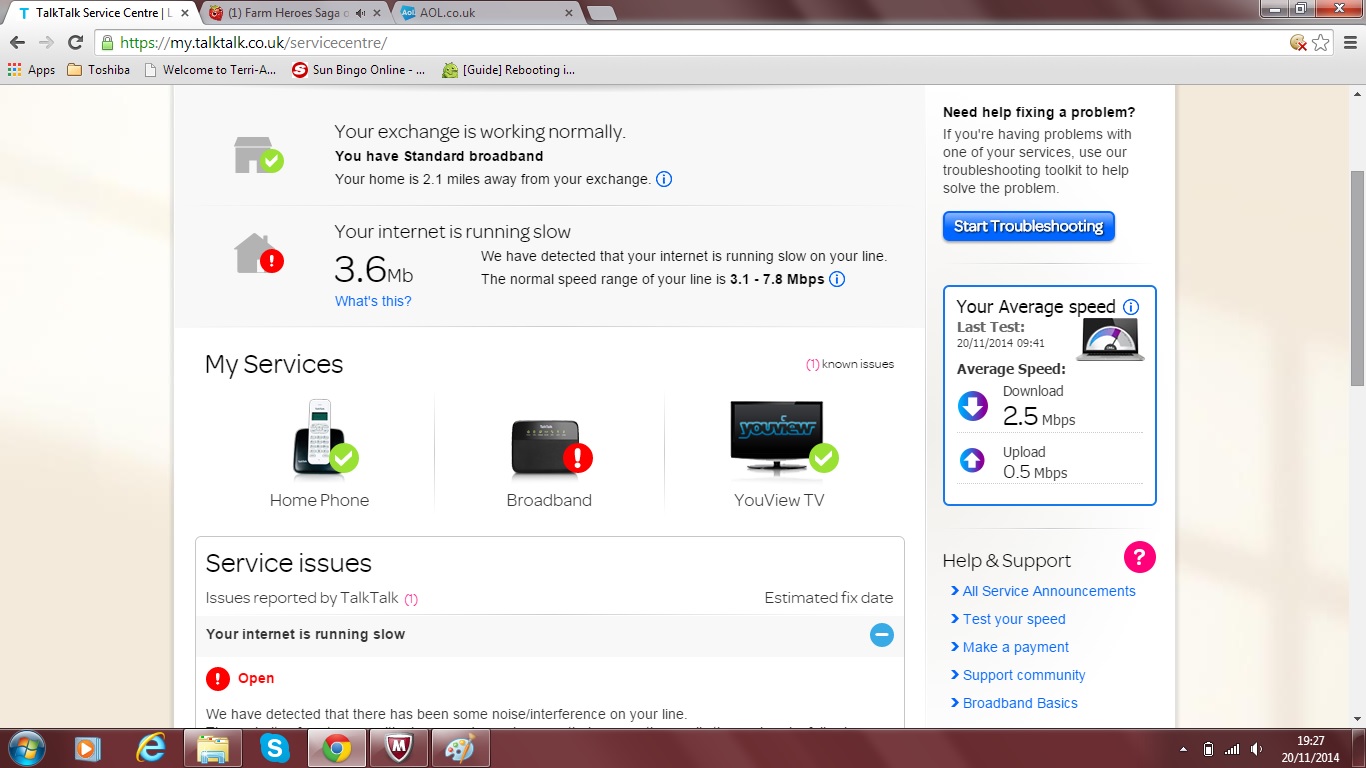Click the Chrome reload page button

(75, 43)
